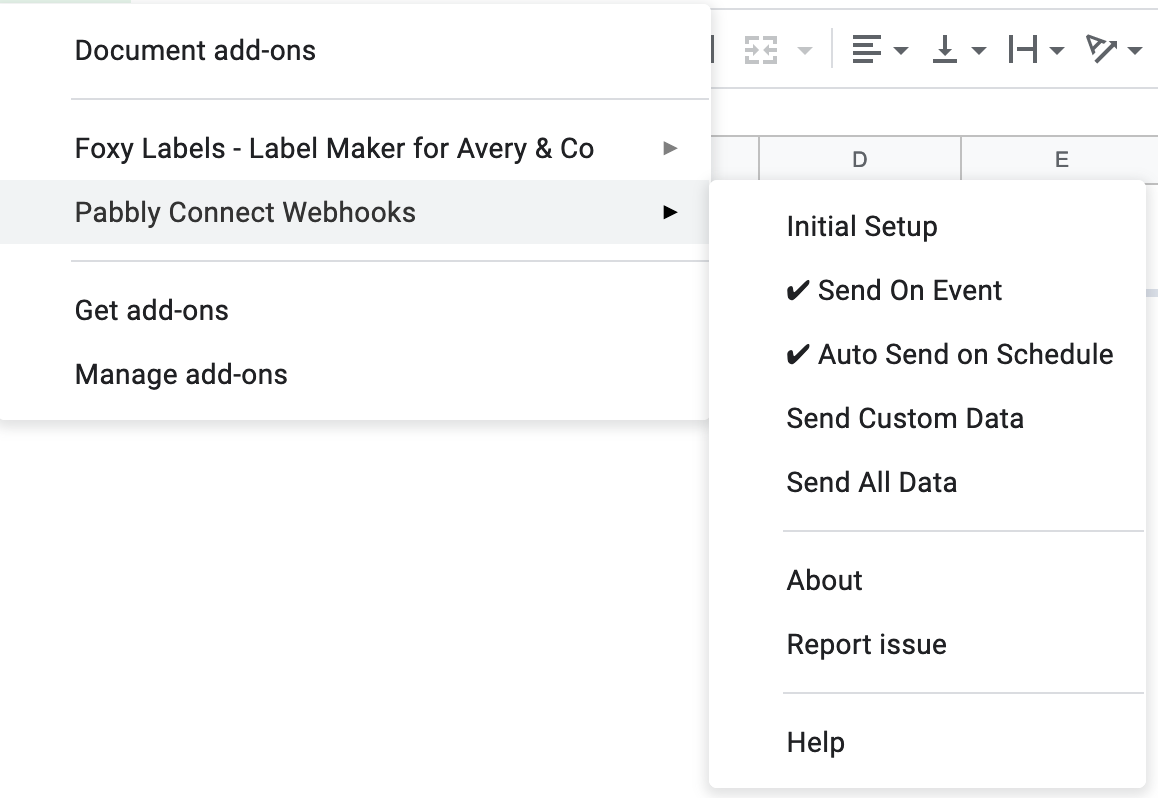Open text wrapping dropdown arrow
Image resolution: width=1158 pixels, height=798 pixels.
1057,51
